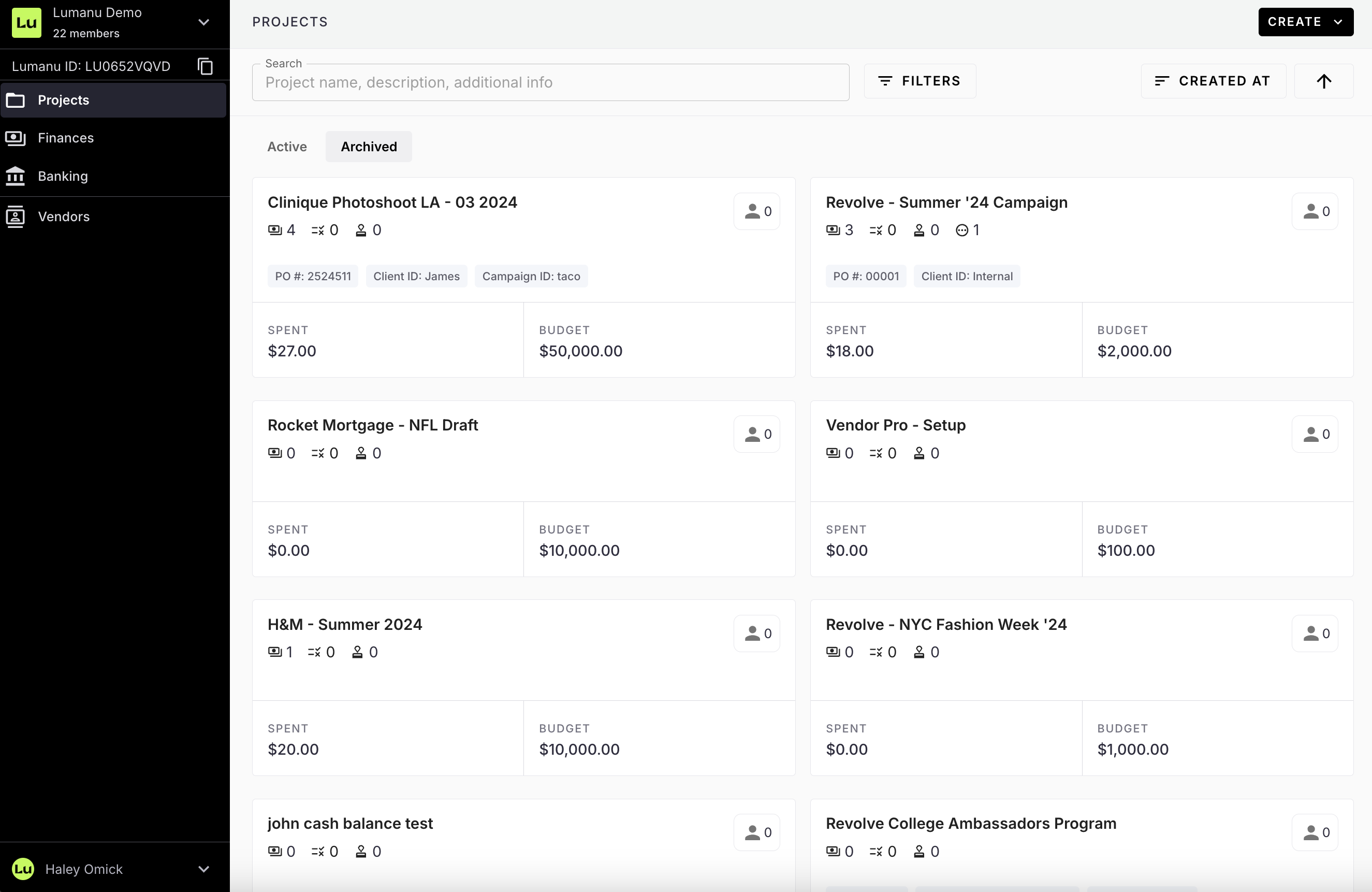Viewport: 1372px width, 892px height.
Task: Click members icon on H&M - Summer 2024 card
Action: [x=756, y=633]
